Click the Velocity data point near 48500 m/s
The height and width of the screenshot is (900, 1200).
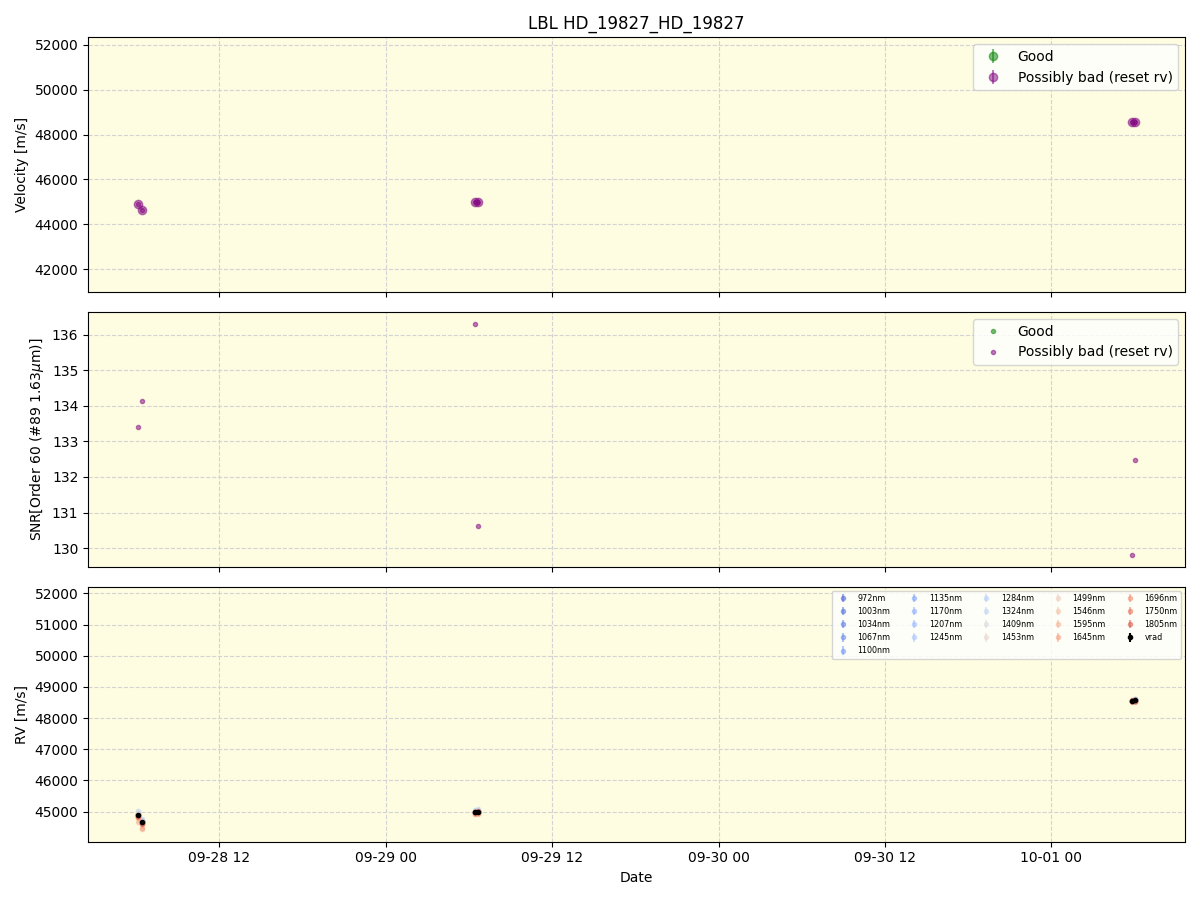(x=1133, y=122)
